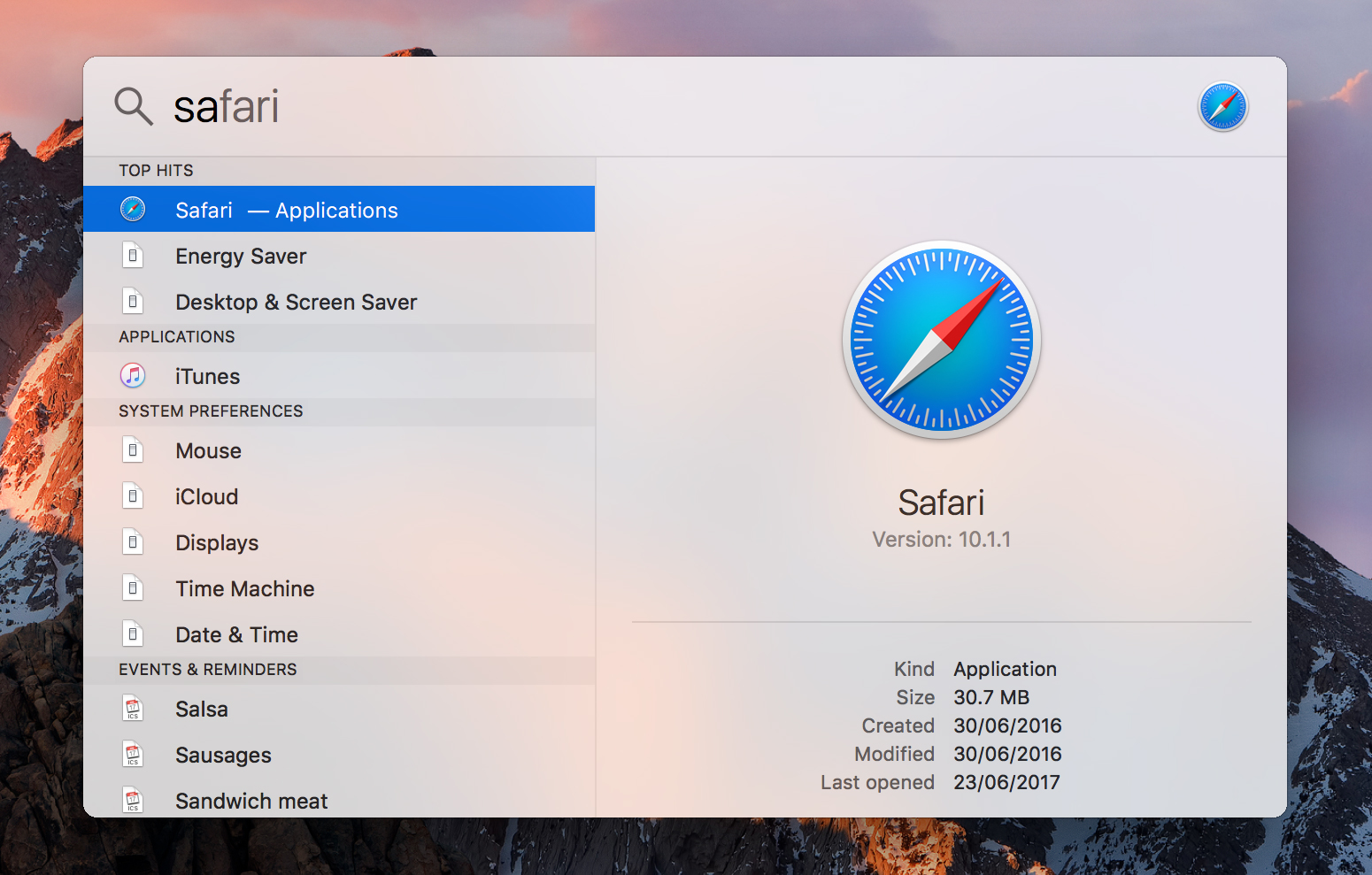Click the Desktop & Screen Saver document icon

pos(133,302)
